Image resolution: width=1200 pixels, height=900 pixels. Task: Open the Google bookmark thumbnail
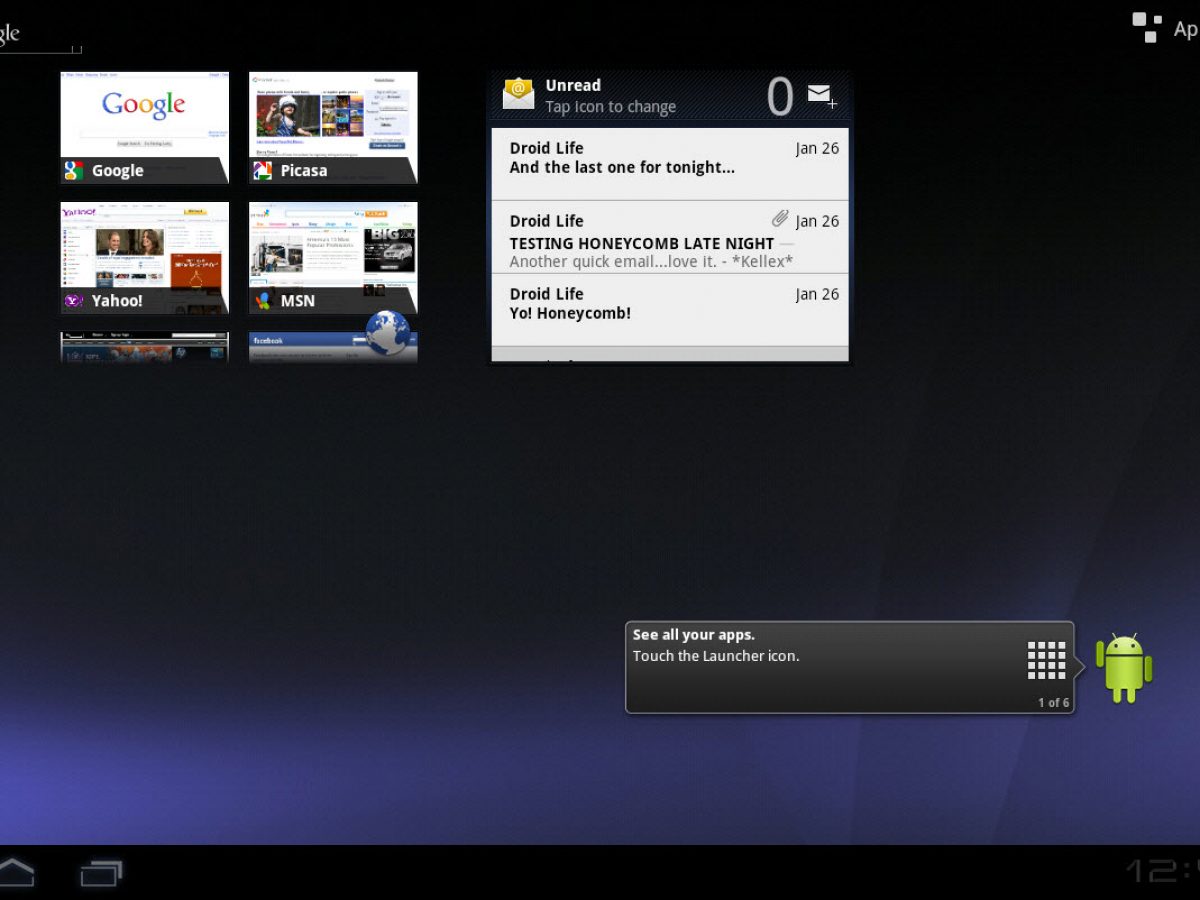pos(145,127)
